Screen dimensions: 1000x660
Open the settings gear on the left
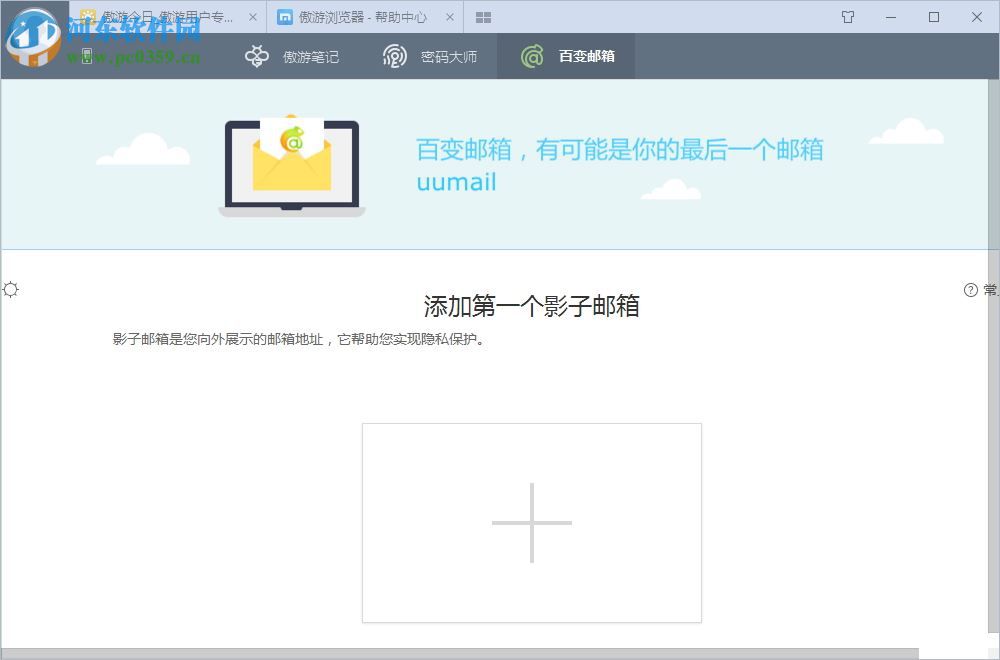coord(11,289)
